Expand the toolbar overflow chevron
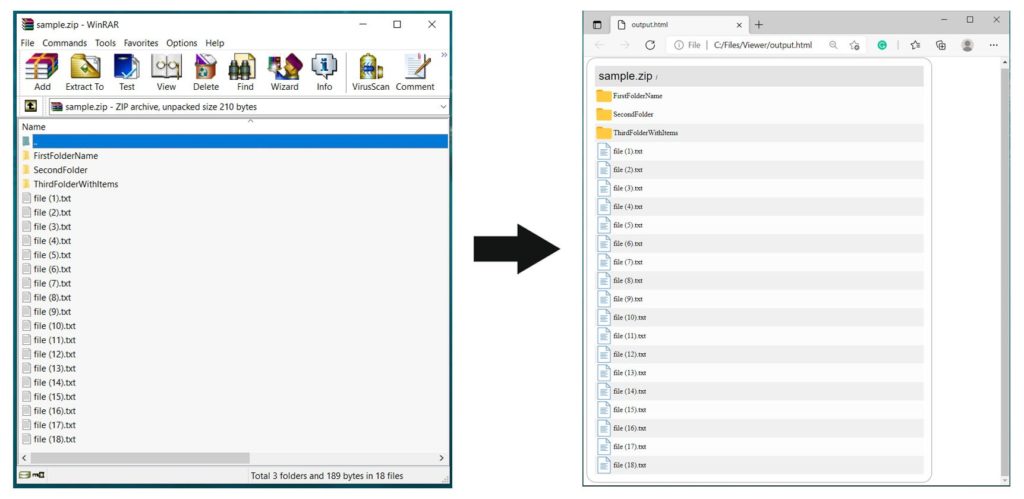This screenshot has height=499, width=1024. (444, 55)
